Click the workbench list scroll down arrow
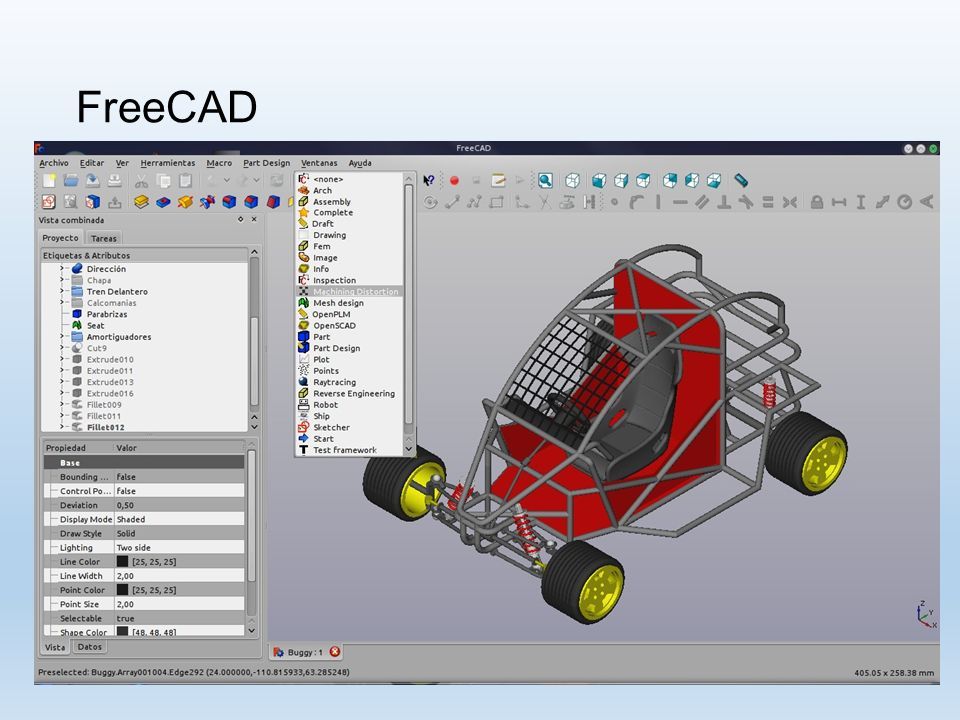 pyautogui.click(x=409, y=449)
